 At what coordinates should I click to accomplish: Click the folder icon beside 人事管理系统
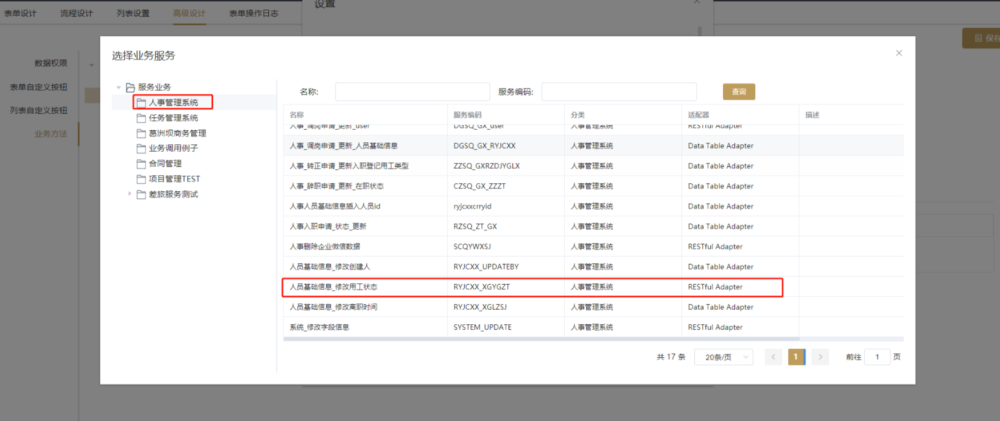[x=141, y=103]
